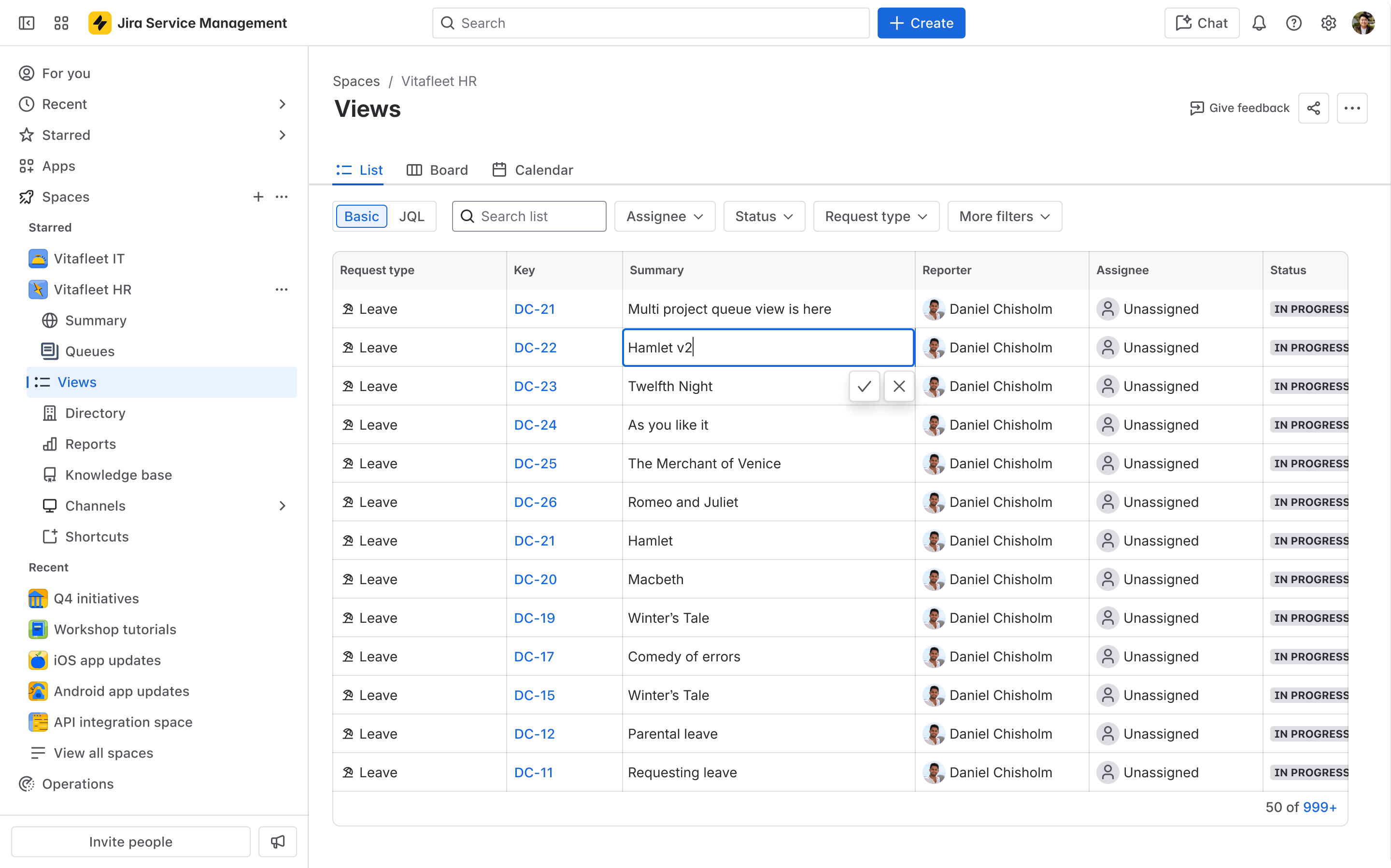The height and width of the screenshot is (868, 1391).
Task: Open the Assignee filter dropdown
Action: click(664, 216)
